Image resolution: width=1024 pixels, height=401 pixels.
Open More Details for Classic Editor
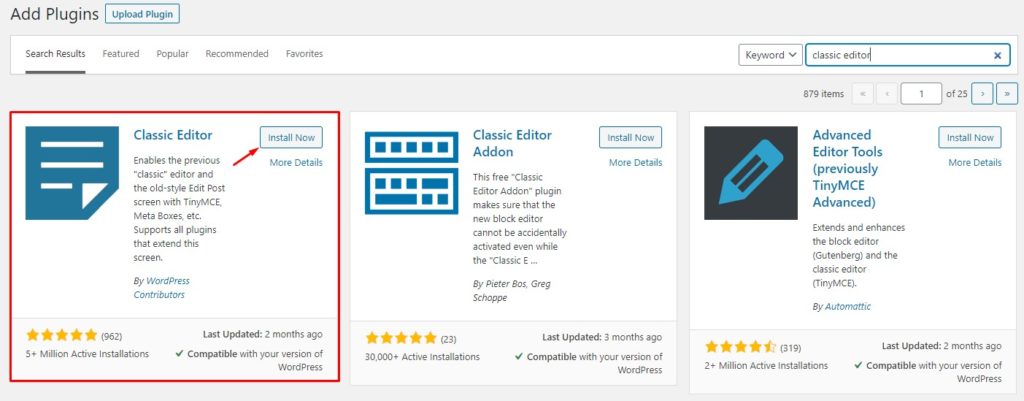click(x=296, y=163)
